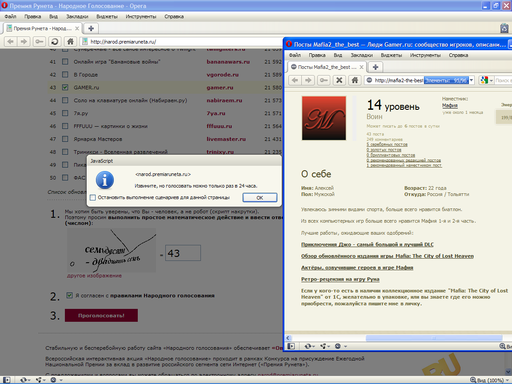
Task: Reload the Премия Рунета page
Action: [x=55, y=42]
